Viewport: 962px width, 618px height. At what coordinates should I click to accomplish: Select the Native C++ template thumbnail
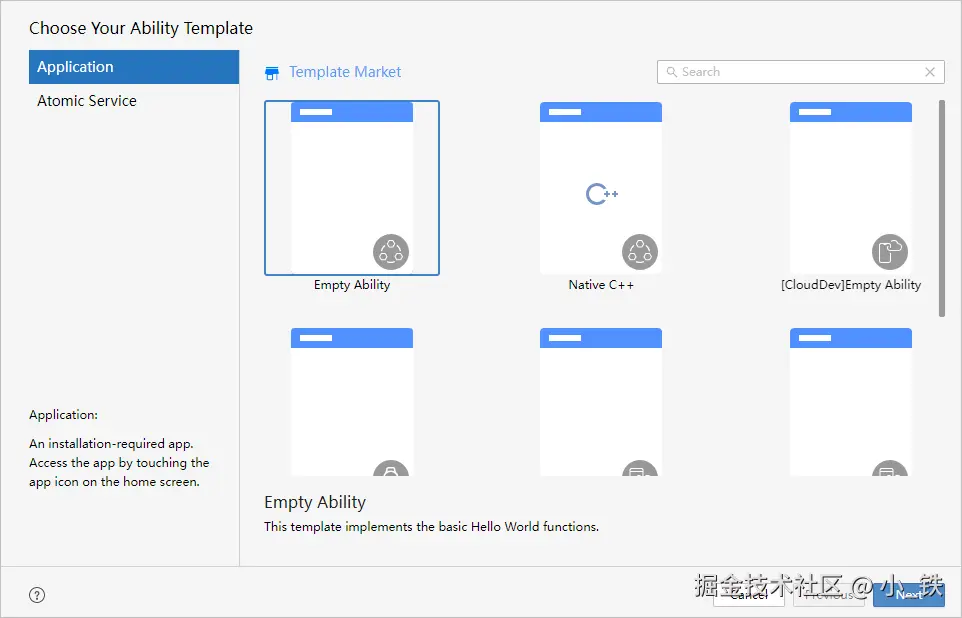tap(601, 188)
